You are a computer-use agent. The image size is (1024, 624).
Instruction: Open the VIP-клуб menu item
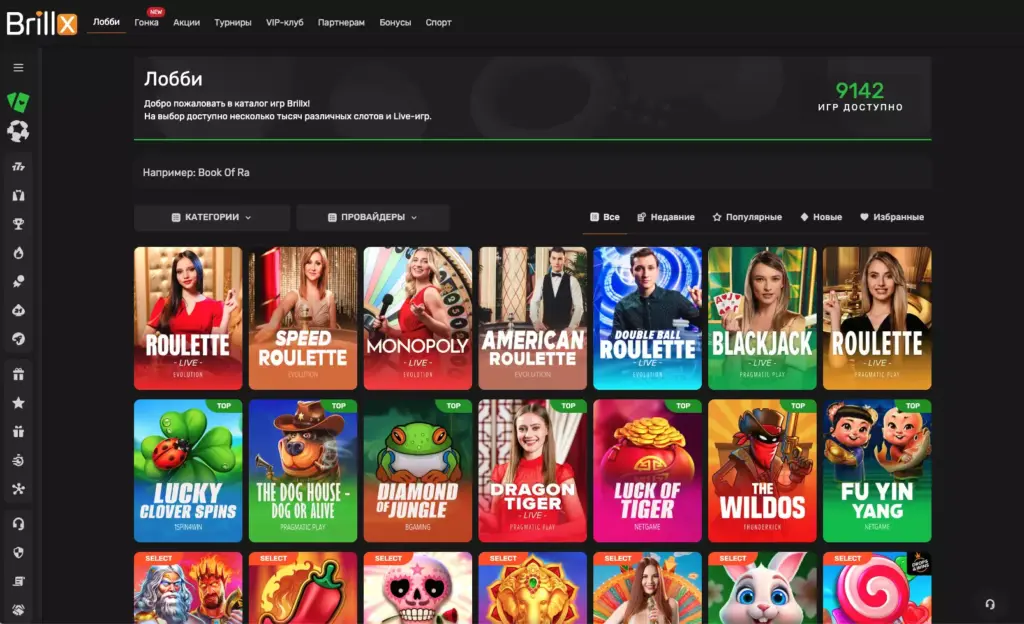[x=286, y=21]
